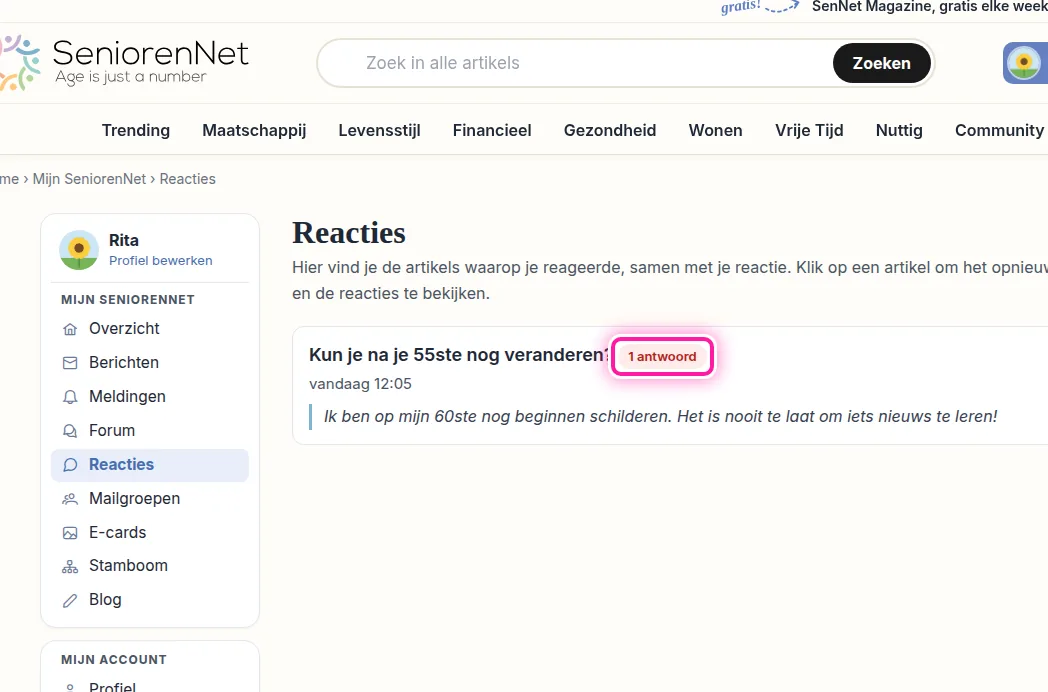Click the Rita username in sidebar

[124, 241]
